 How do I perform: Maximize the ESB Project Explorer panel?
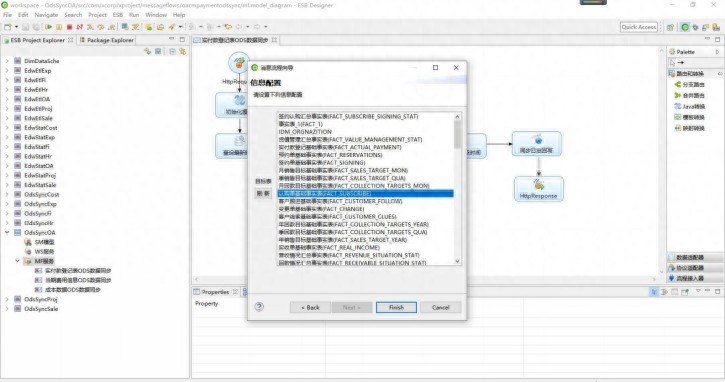pos(182,40)
